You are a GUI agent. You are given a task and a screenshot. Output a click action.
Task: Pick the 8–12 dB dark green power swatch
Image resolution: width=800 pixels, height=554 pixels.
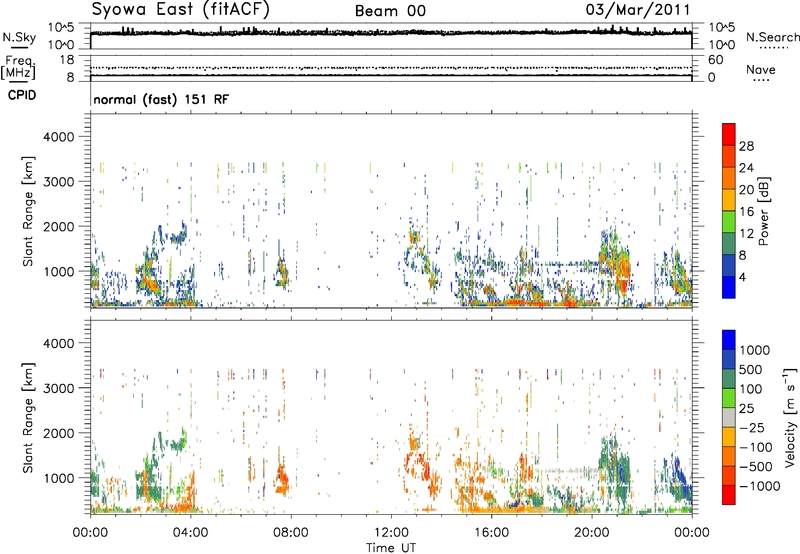point(729,243)
